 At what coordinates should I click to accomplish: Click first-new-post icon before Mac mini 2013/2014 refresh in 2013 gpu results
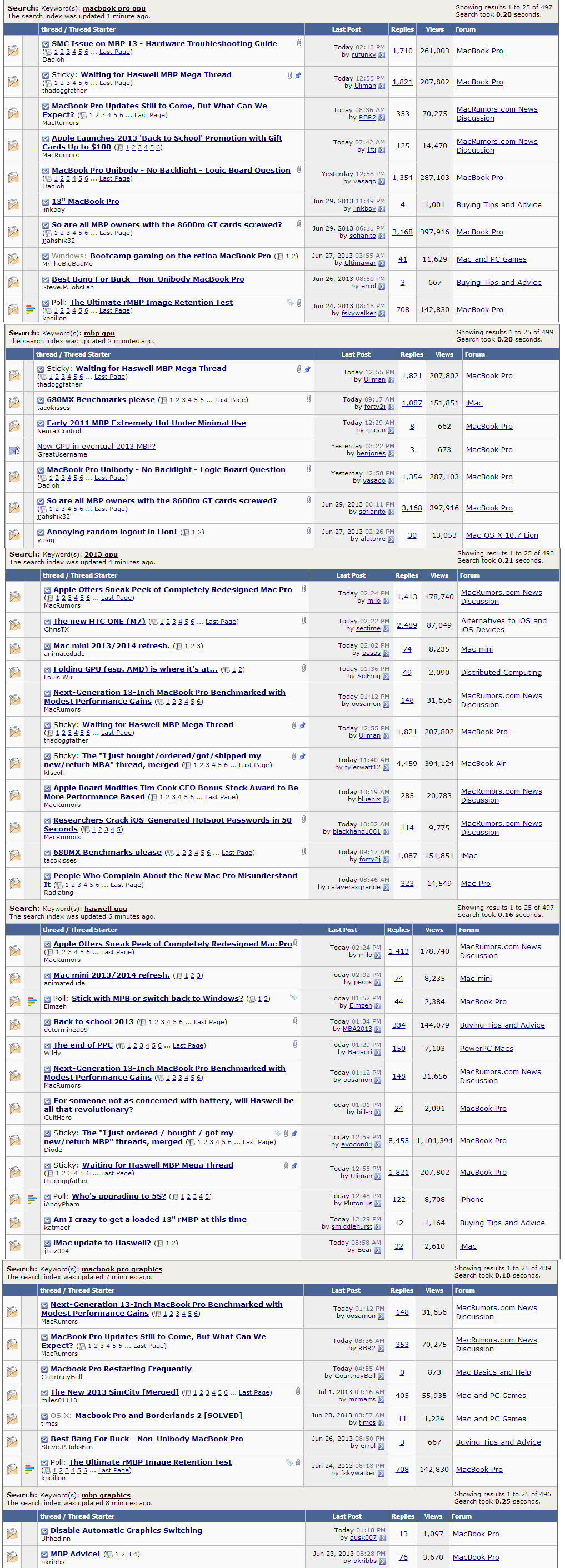47,647
